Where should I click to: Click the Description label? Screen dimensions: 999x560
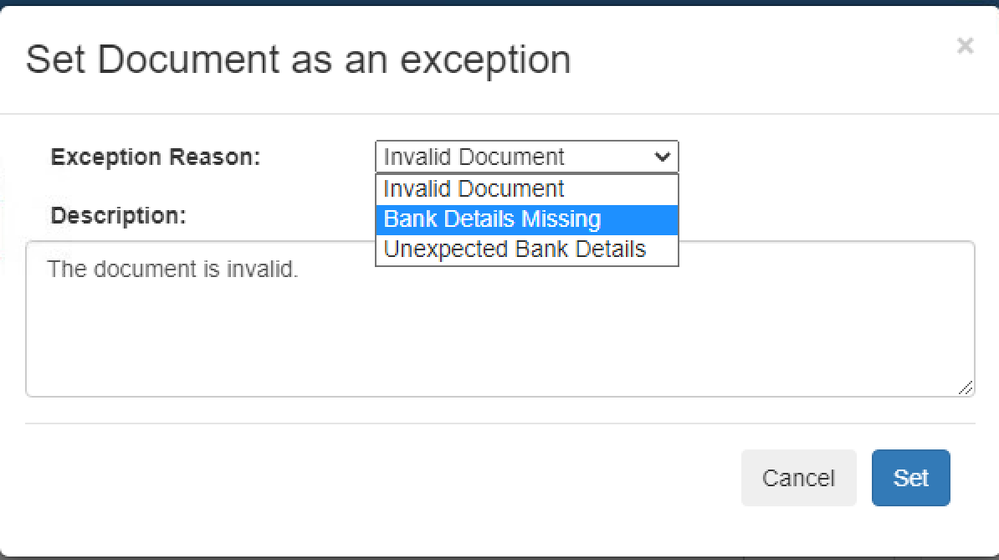coord(118,216)
